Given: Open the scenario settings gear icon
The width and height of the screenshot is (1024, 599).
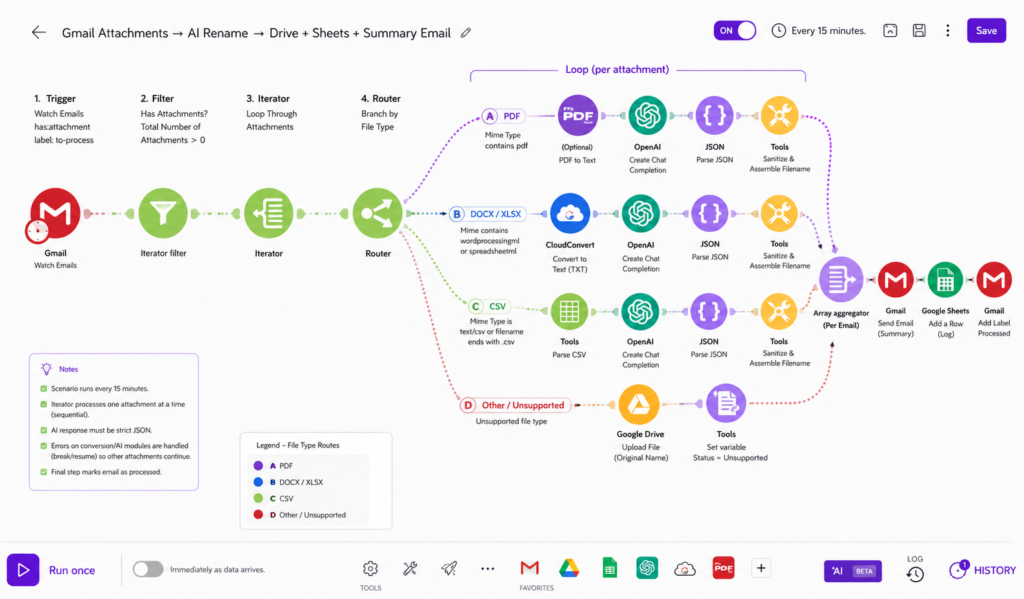Looking at the screenshot, I should tap(370, 569).
